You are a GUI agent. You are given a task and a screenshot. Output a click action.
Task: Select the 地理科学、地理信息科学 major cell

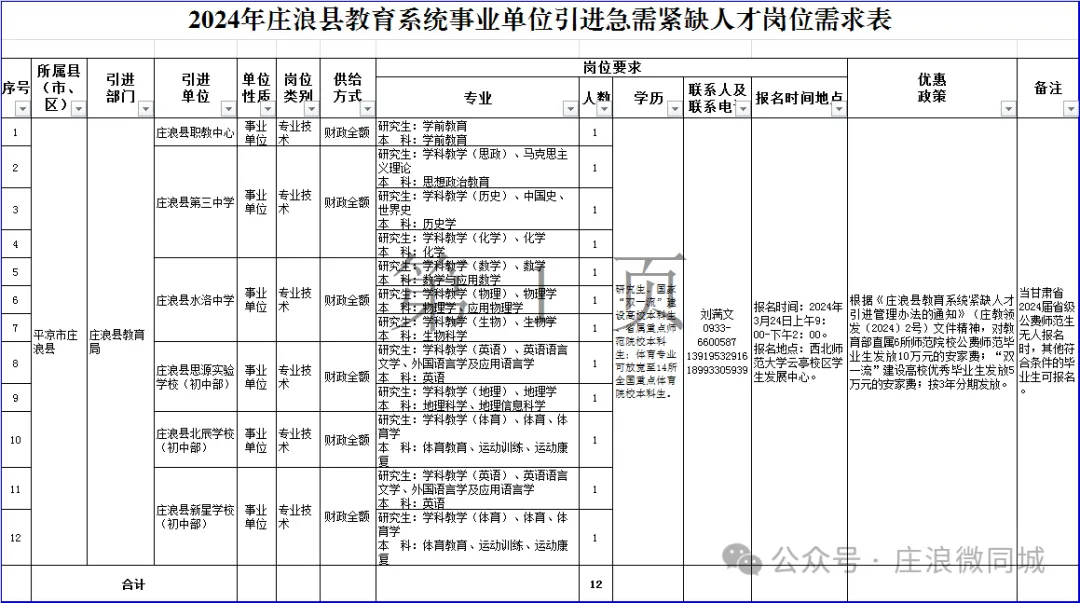(478, 398)
